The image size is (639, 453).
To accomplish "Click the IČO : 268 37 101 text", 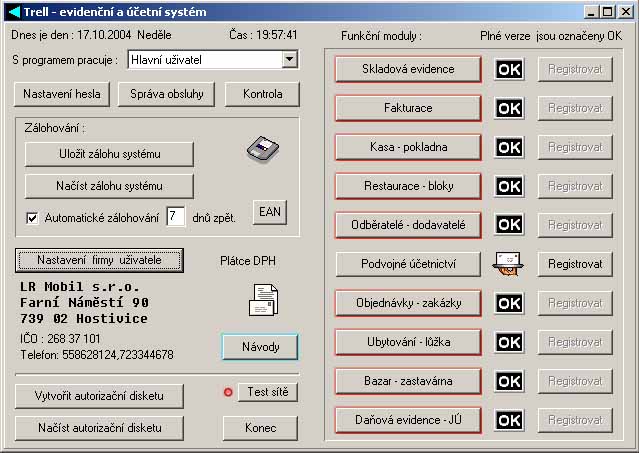I will pos(60,339).
